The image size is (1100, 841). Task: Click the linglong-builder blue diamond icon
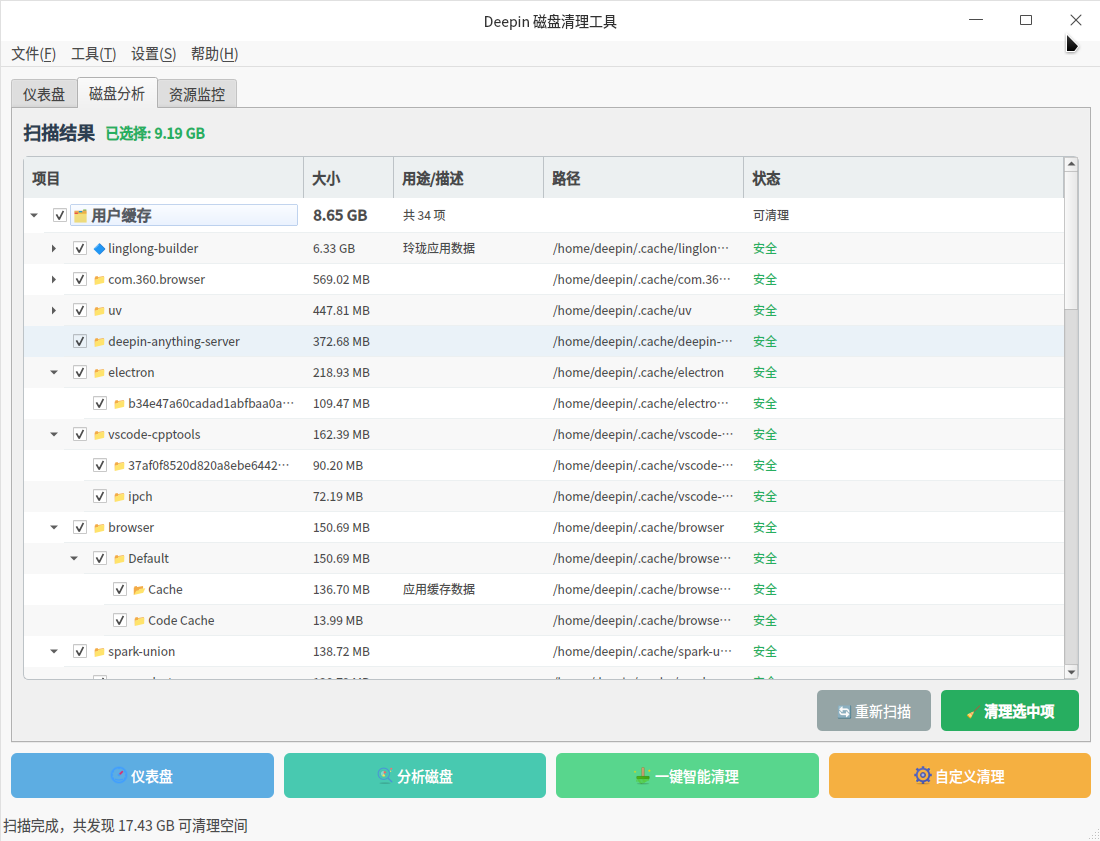pos(99,249)
